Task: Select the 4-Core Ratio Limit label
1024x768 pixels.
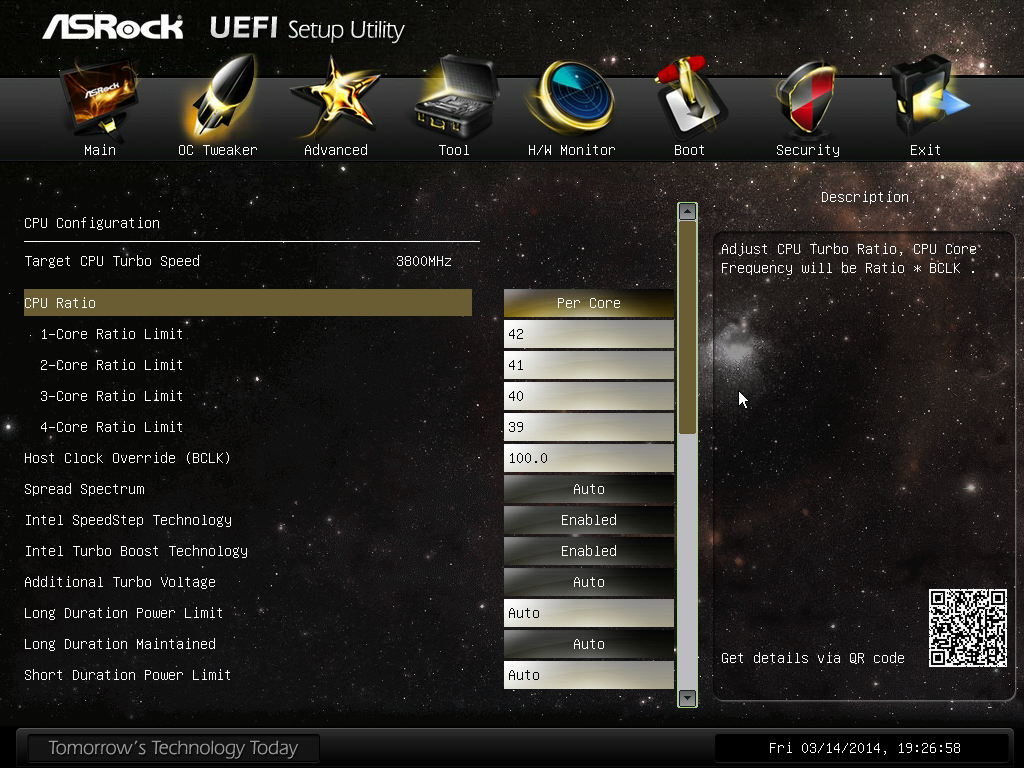Action: point(112,427)
